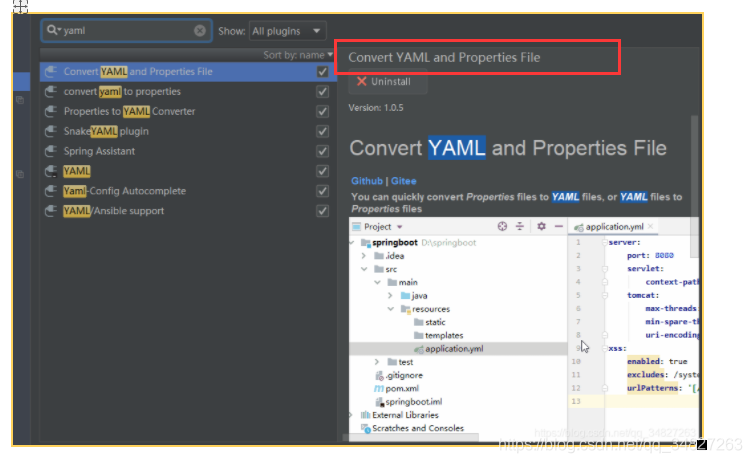Click the collapse all icon in Project toolbar

(x=520, y=226)
